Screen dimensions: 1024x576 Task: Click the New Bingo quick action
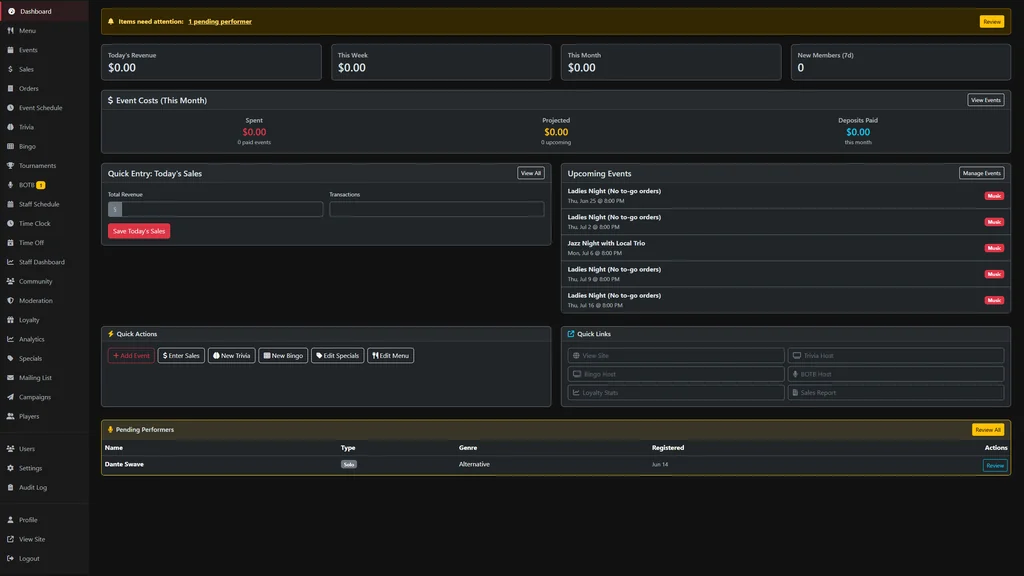283,355
